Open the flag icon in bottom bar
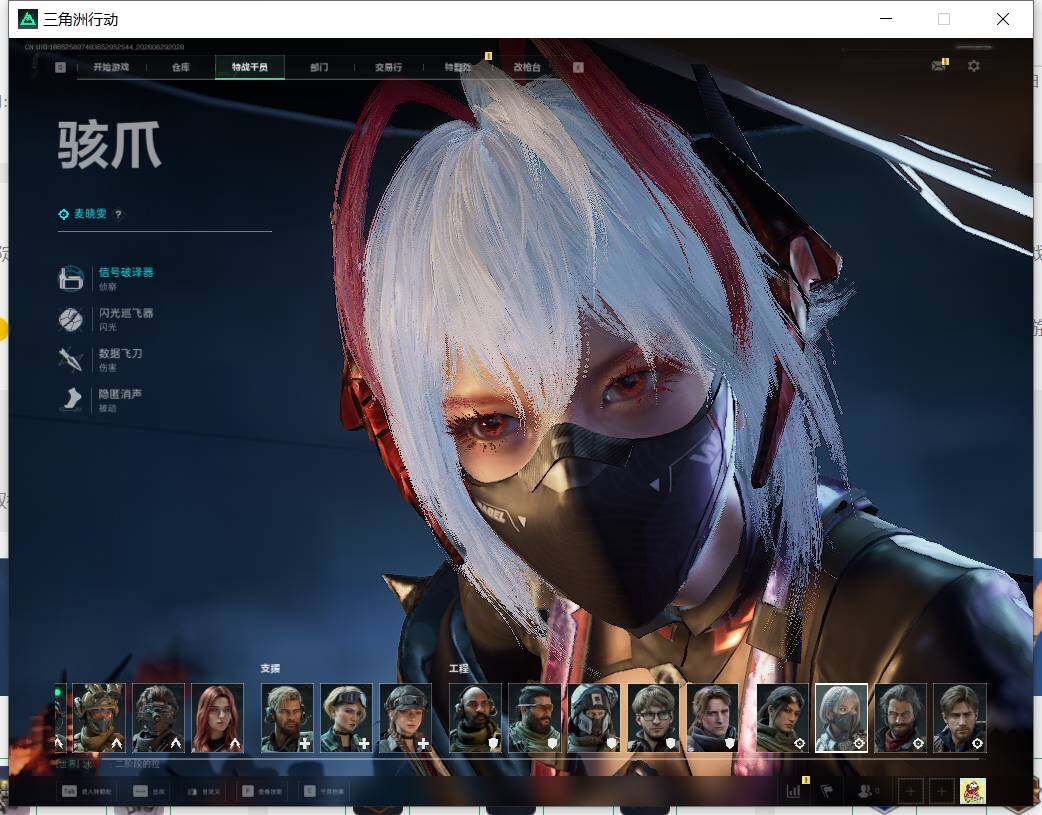The height and width of the screenshot is (815, 1042). coord(827,791)
